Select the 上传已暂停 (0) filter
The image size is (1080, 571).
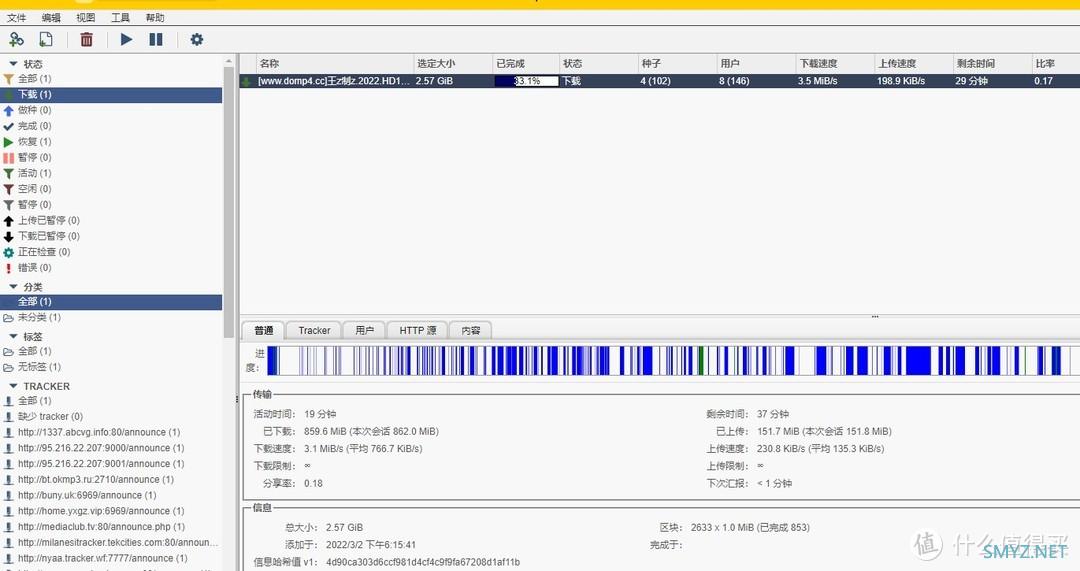111,220
